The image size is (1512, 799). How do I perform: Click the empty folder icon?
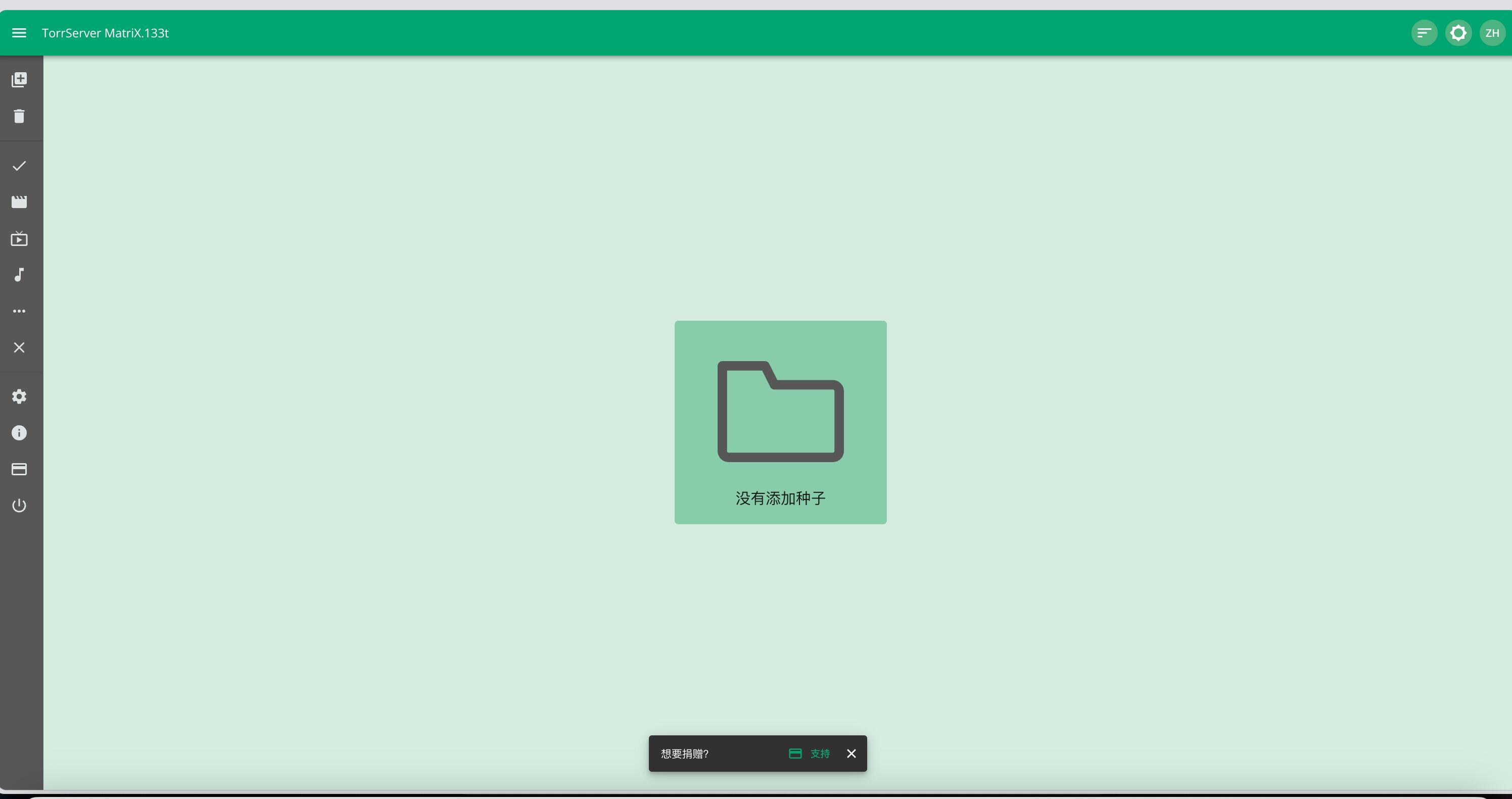(780, 411)
